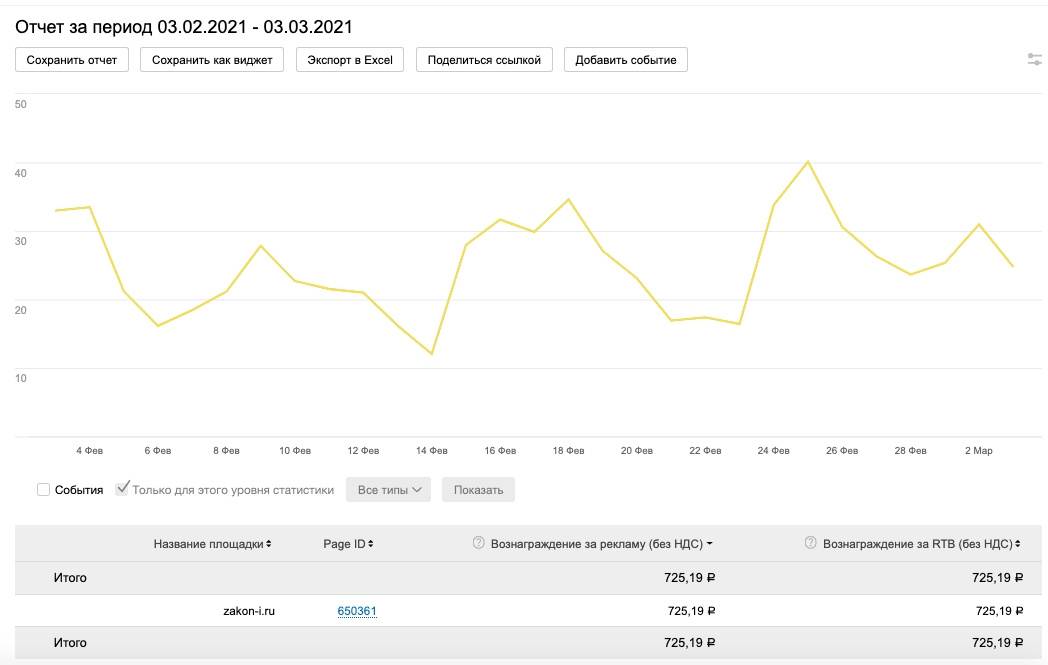Screen dimensions: 1048x665
Task: Expand the Все типы dropdown
Action: tap(388, 490)
